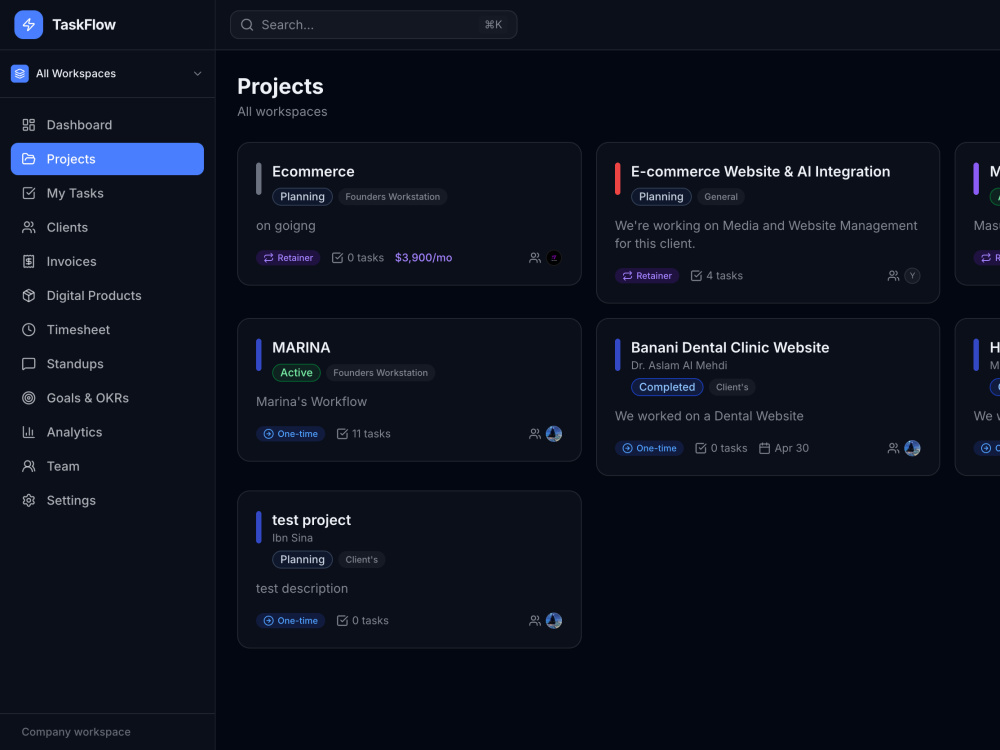The image size is (1000, 750).
Task: Click the member avatar on MARINA card
Action: click(x=554, y=434)
